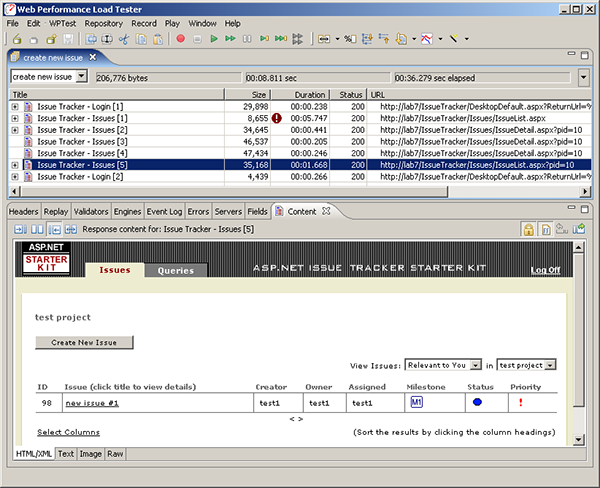Viewport: 600px width, 488px height.
Task: Open the Play menu
Action: (172, 24)
